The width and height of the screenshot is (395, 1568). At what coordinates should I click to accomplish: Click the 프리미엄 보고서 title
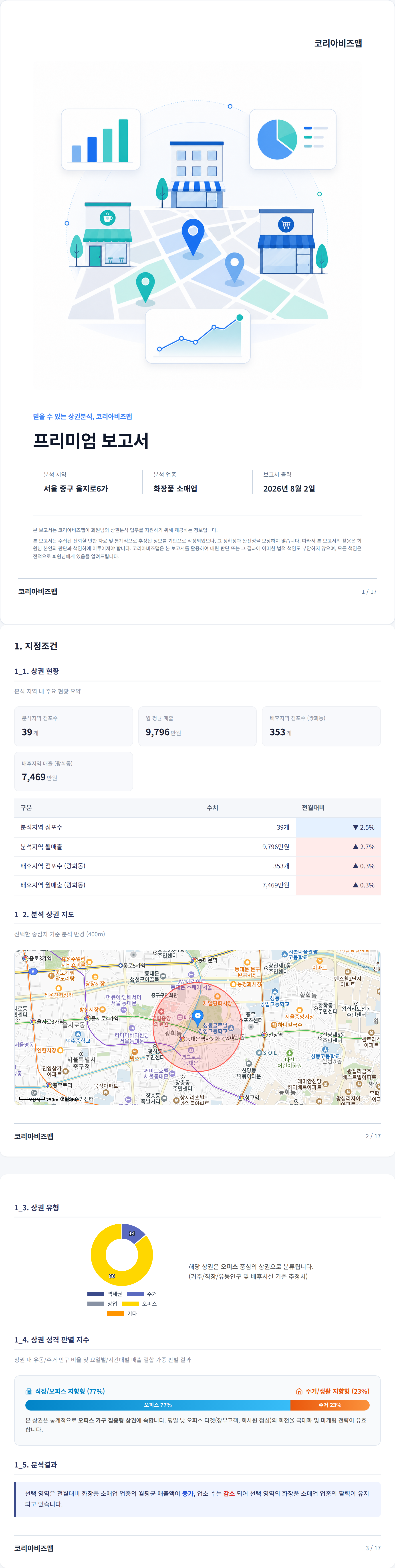[x=91, y=441]
